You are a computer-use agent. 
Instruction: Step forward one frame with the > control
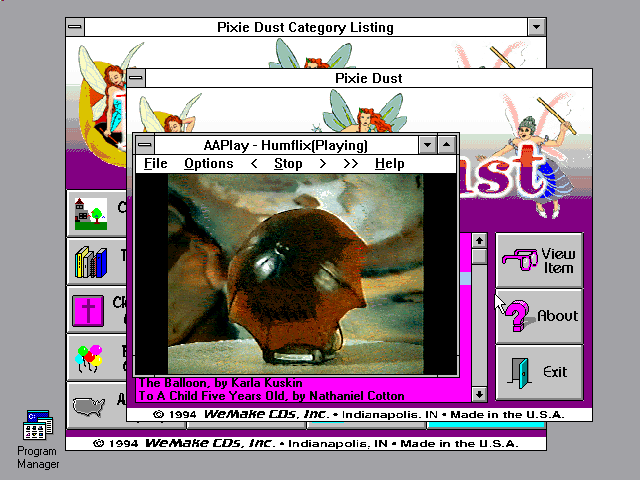coord(322,164)
